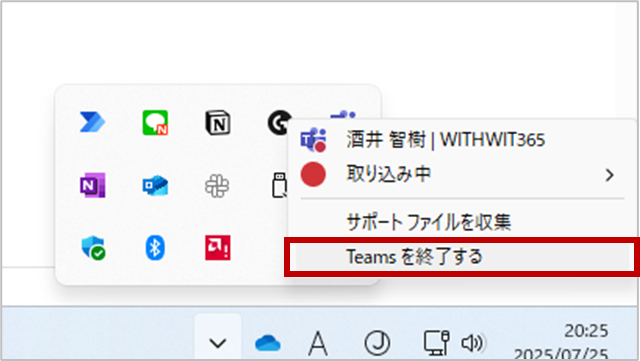Click the LINE WORKS tray icon
The width and height of the screenshot is (640, 361).
pos(155,123)
